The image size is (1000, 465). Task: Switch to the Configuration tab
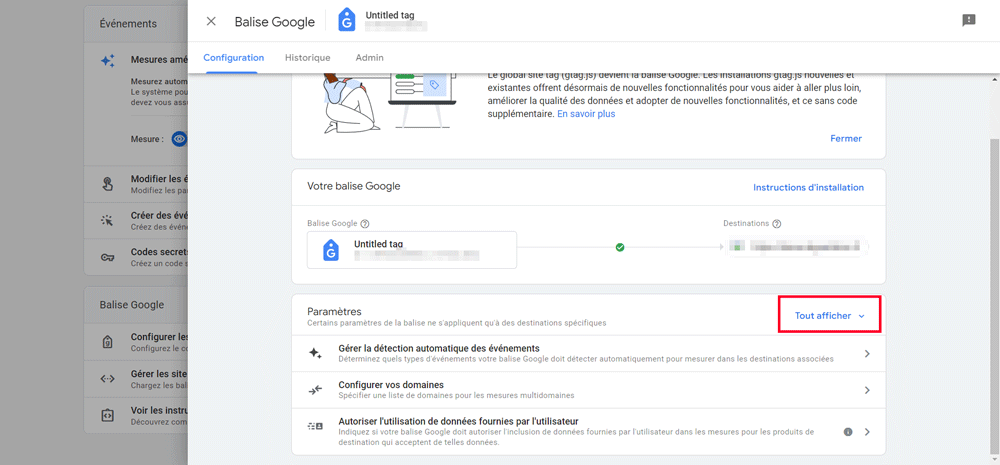click(233, 57)
